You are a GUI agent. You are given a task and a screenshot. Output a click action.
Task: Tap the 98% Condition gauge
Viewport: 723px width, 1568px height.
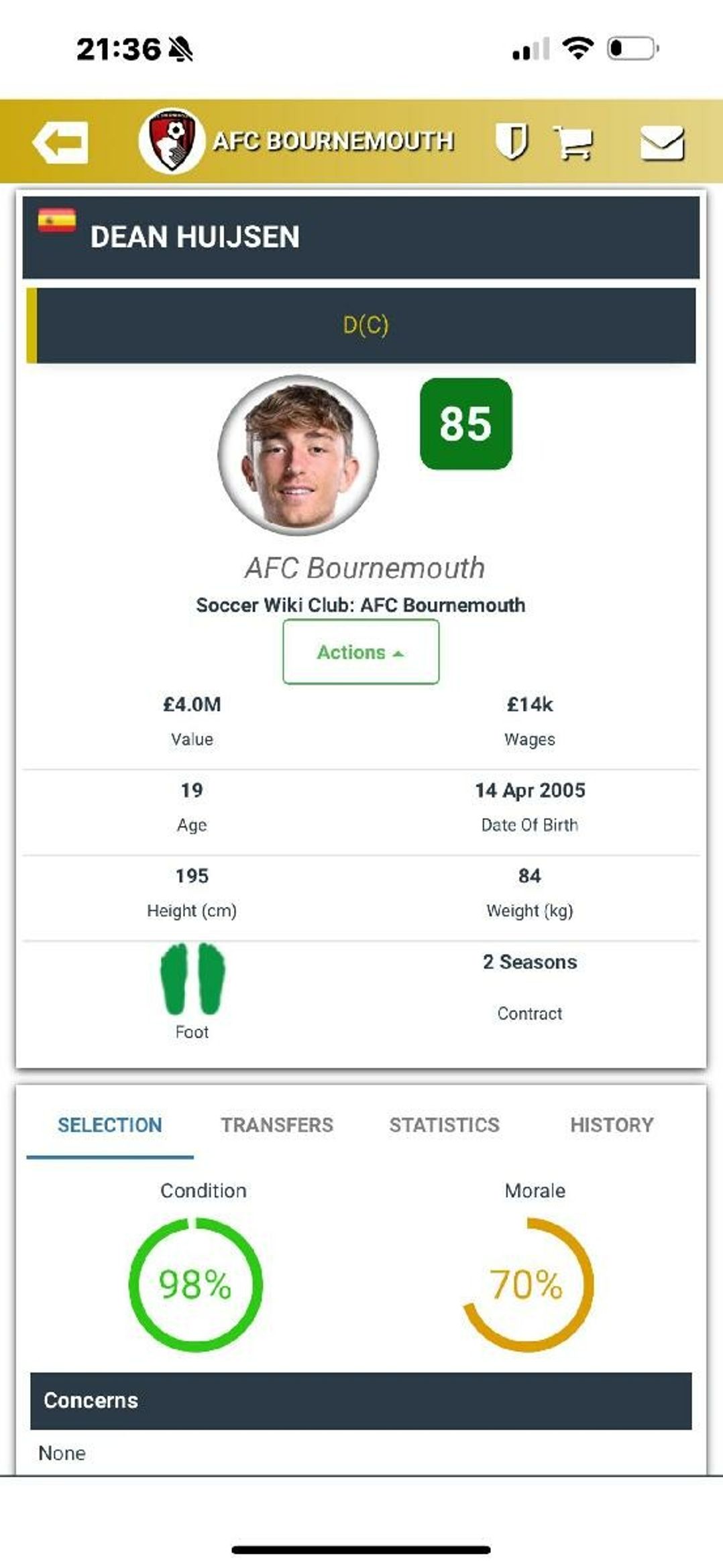click(x=195, y=1284)
